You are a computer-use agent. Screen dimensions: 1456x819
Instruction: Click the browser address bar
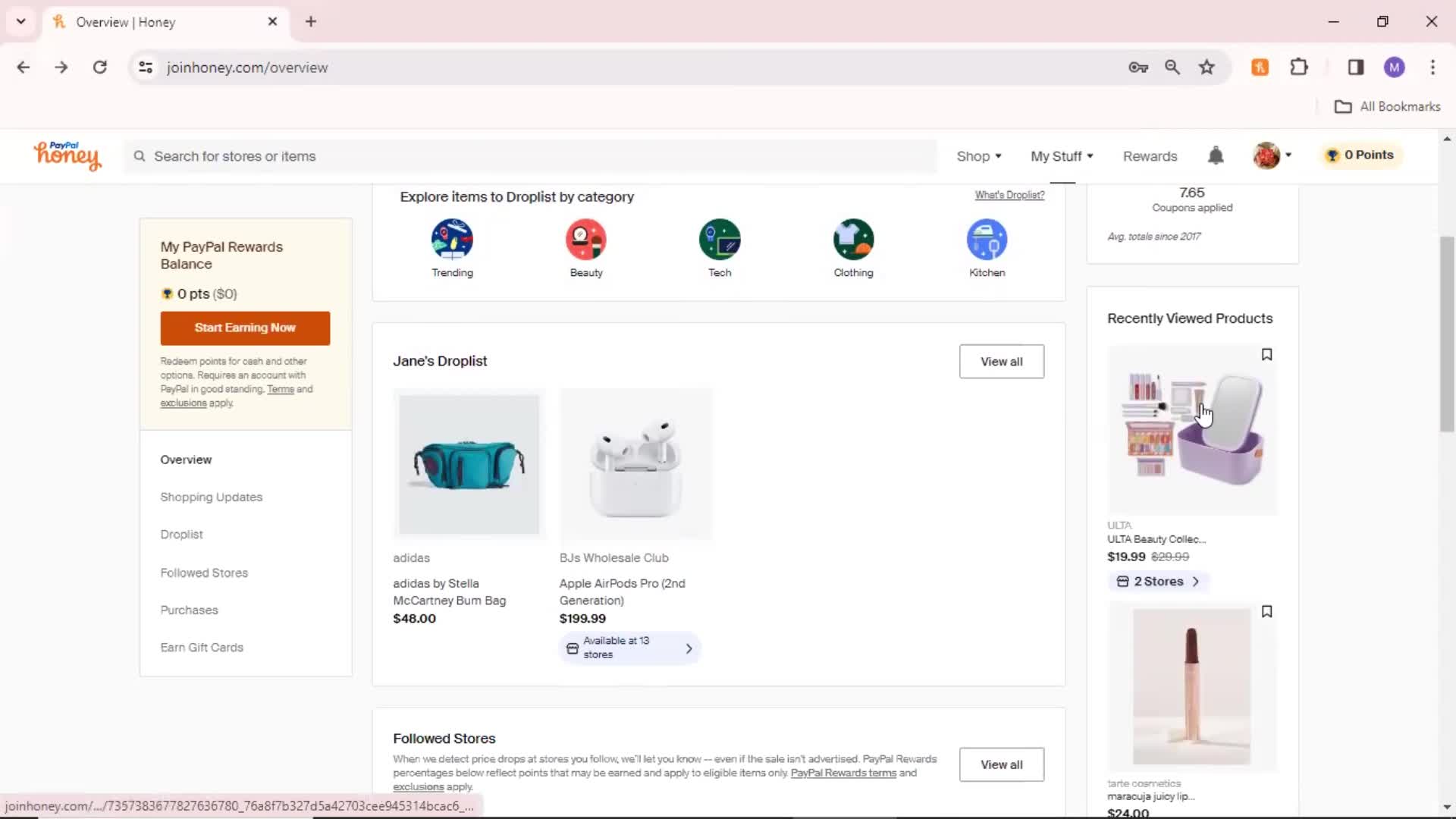tap(637, 67)
